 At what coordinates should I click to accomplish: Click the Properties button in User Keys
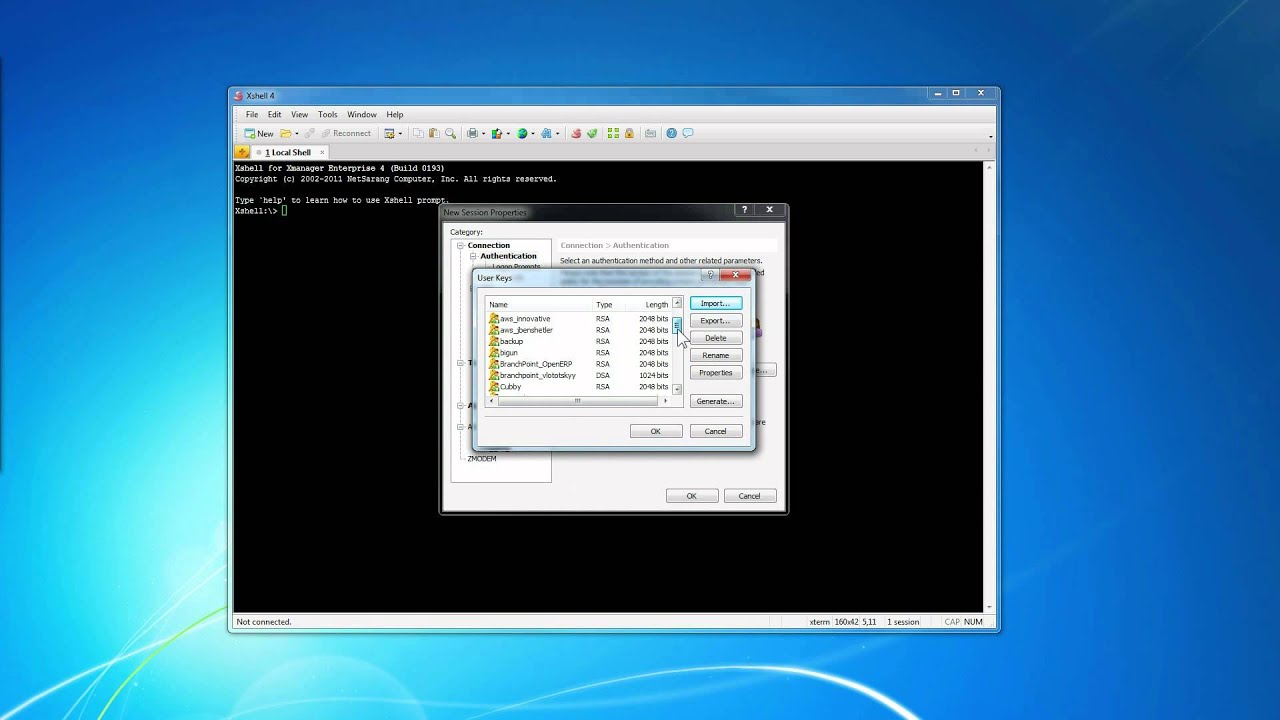pyautogui.click(x=716, y=373)
